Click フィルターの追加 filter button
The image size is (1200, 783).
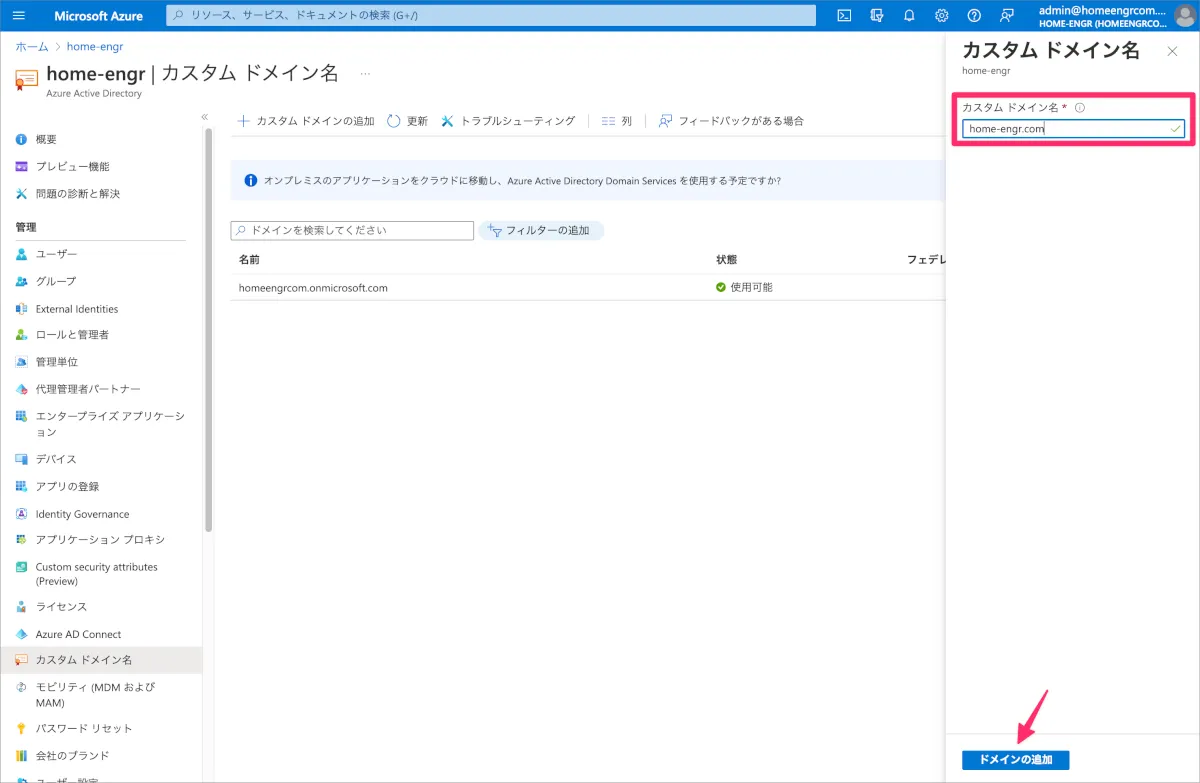541,230
